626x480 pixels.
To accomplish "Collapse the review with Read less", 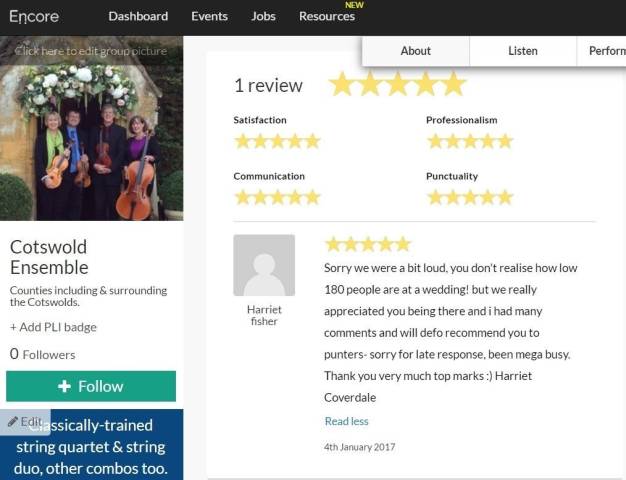I will 347,421.
